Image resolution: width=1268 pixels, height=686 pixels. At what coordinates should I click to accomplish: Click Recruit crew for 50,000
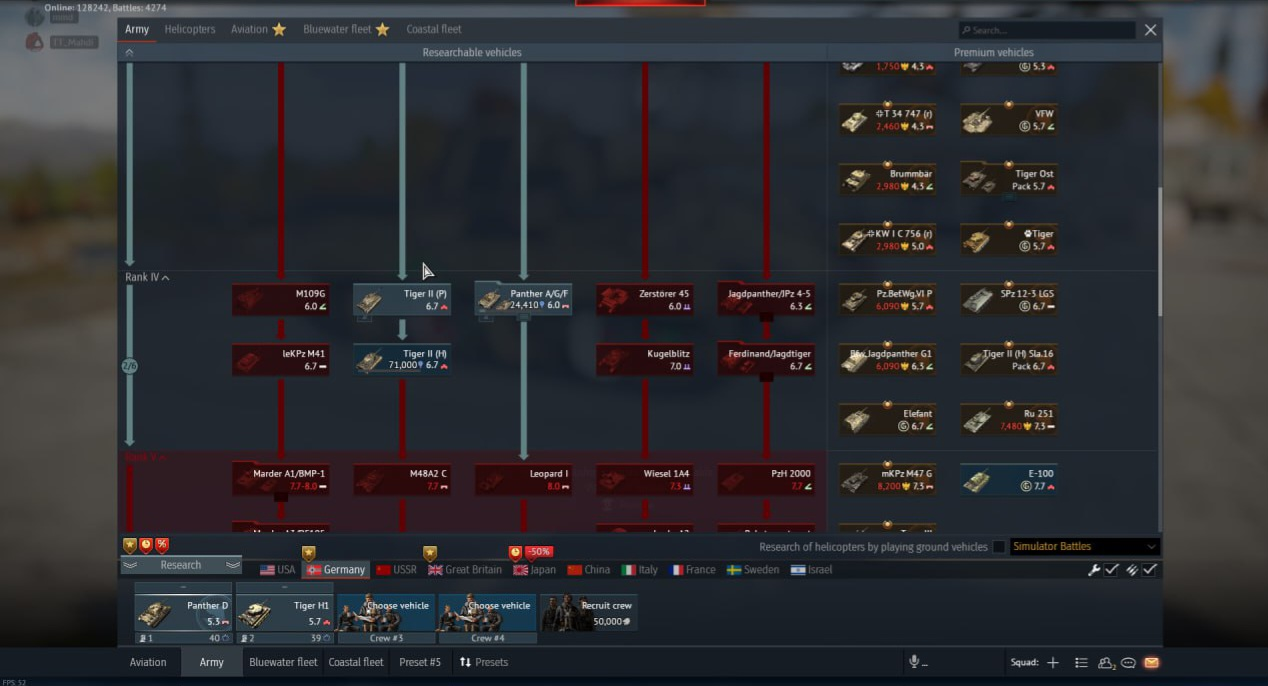(x=588, y=612)
